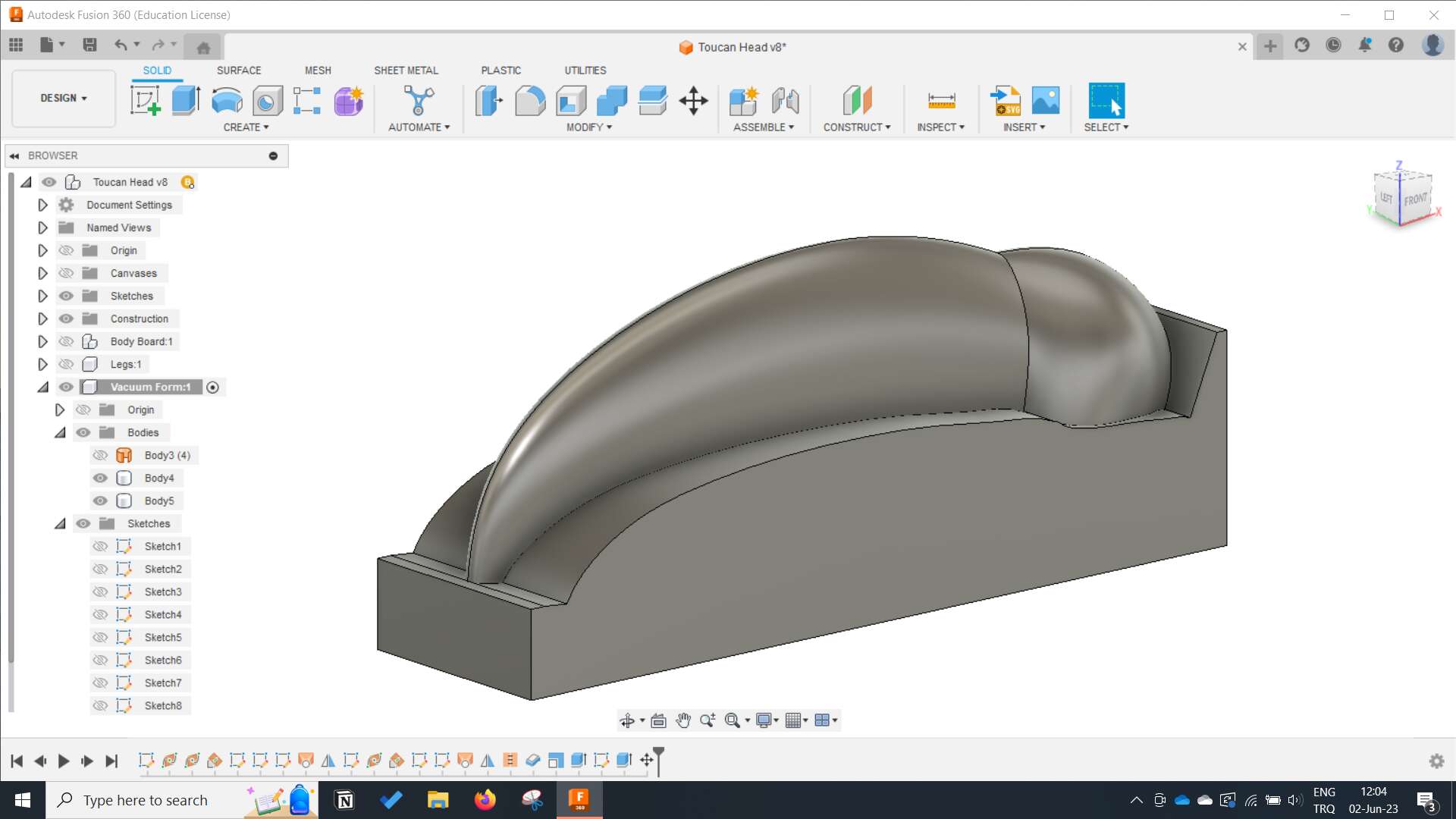Activate the Select tool icon

point(1106,100)
